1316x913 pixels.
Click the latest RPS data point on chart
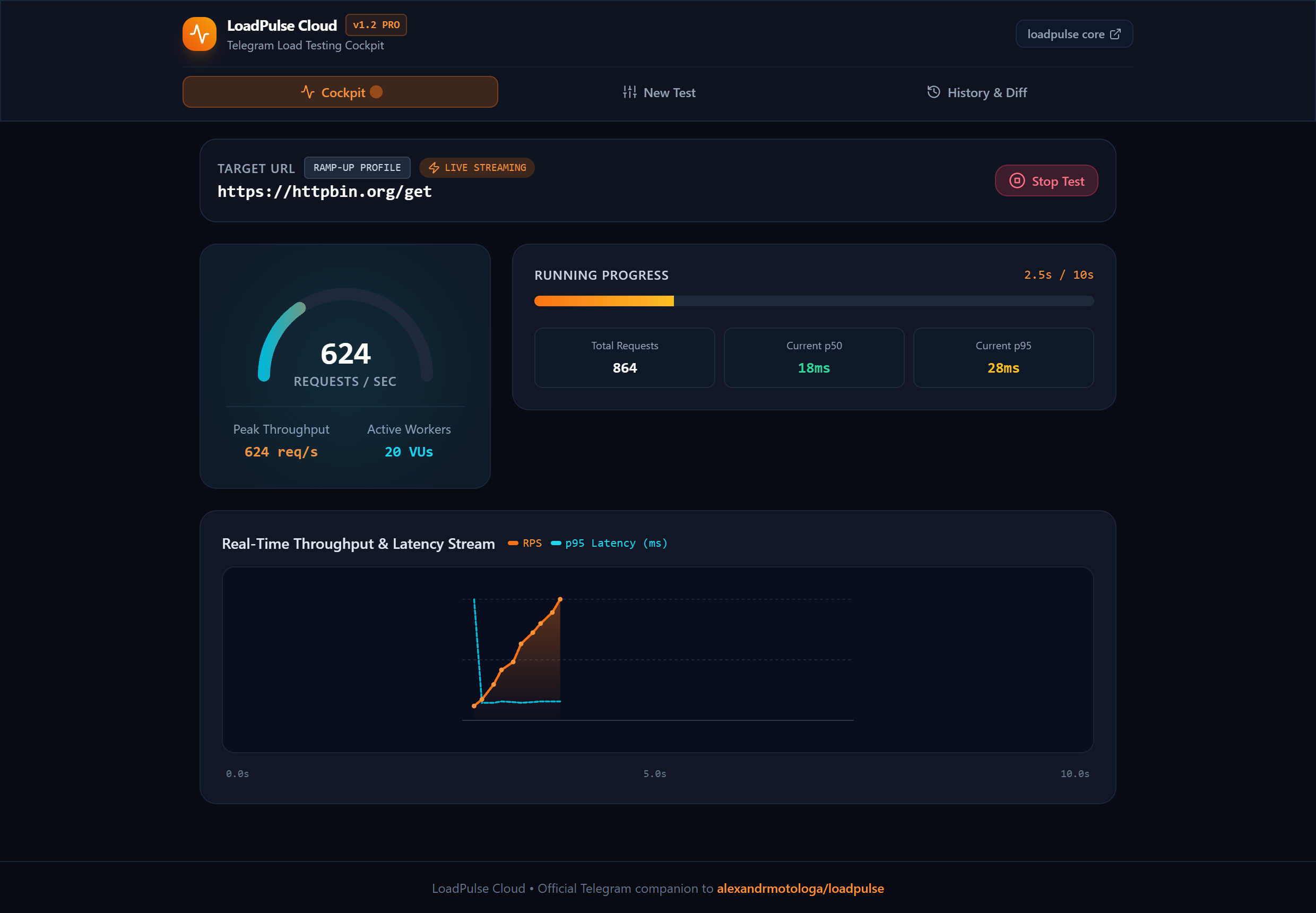point(560,599)
